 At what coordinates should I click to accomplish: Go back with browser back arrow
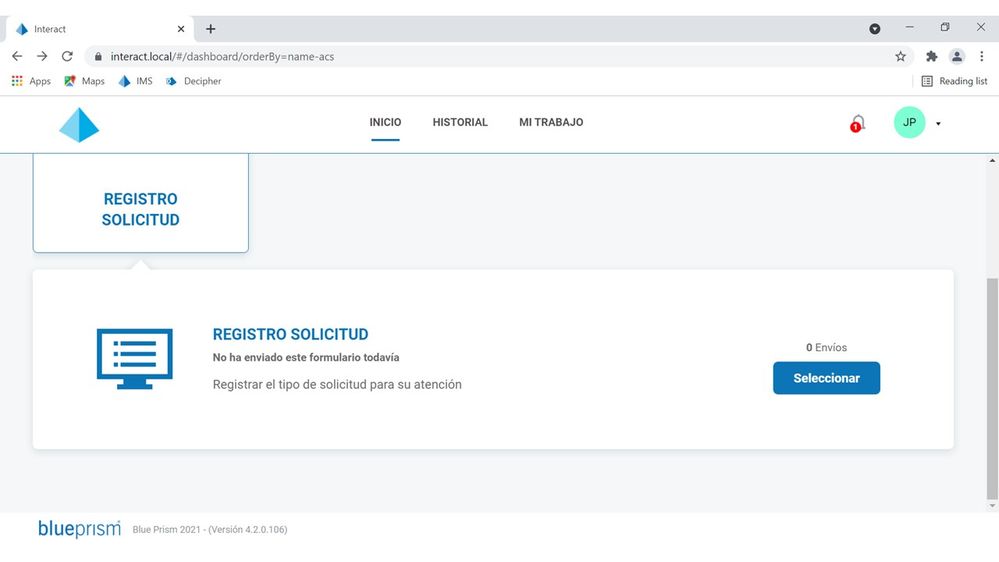coord(17,56)
